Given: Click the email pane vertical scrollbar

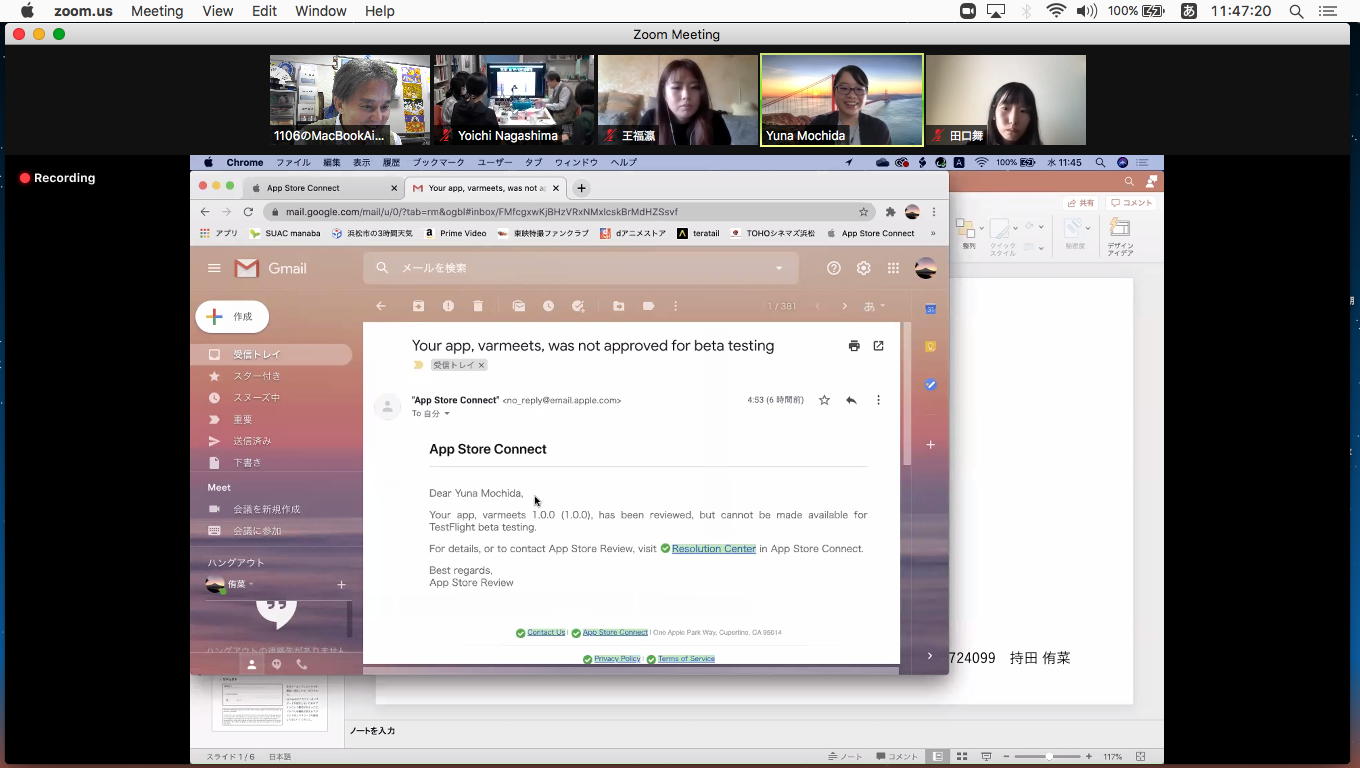Looking at the screenshot, I should click(x=906, y=394).
